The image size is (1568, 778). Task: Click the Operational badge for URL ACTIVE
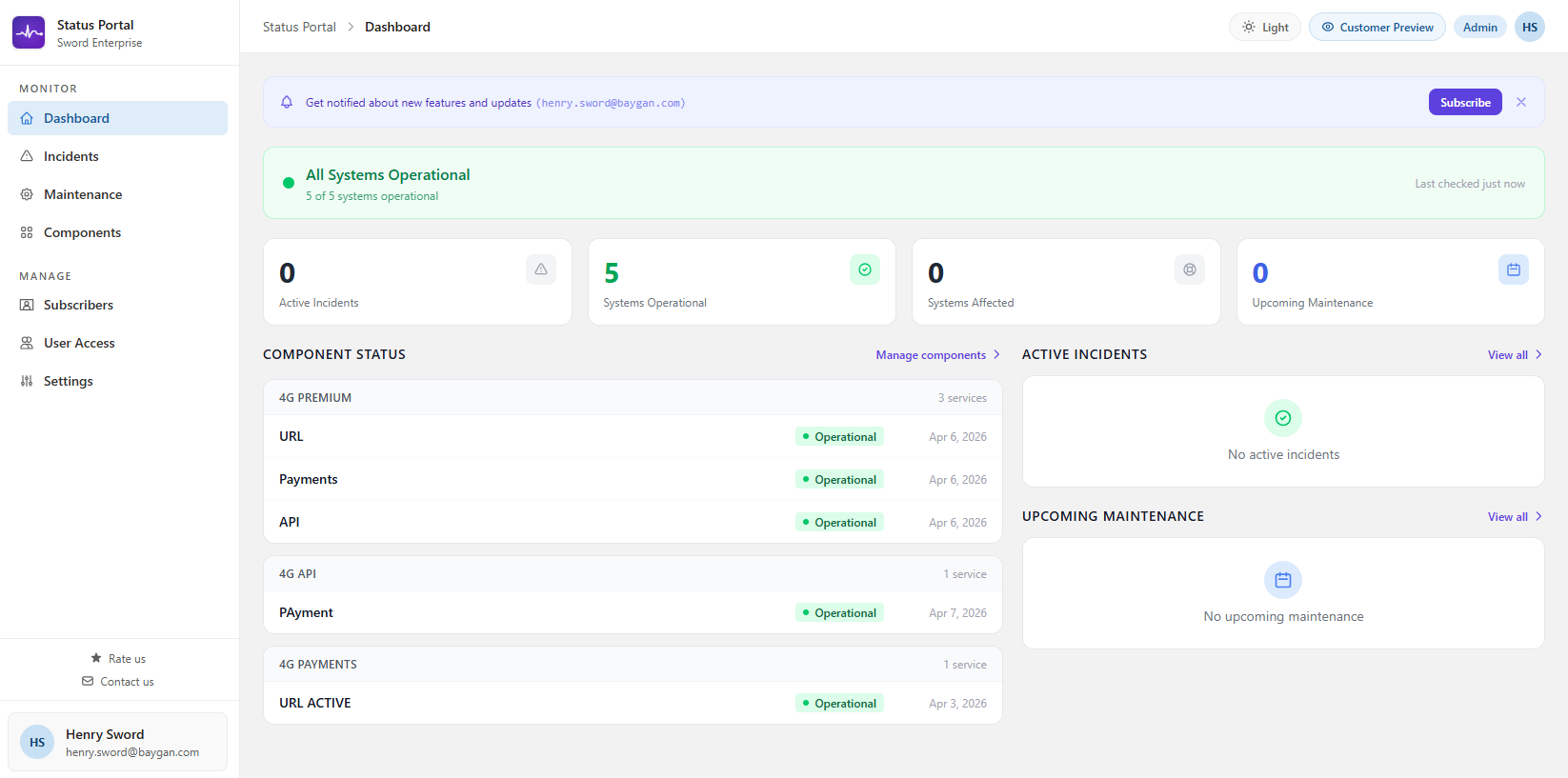839,703
